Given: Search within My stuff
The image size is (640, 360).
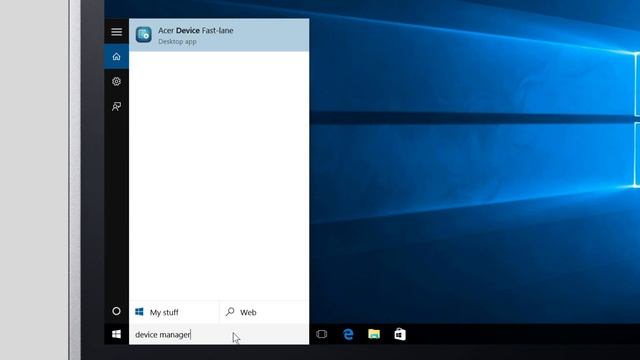Looking at the screenshot, I should coord(174,312).
